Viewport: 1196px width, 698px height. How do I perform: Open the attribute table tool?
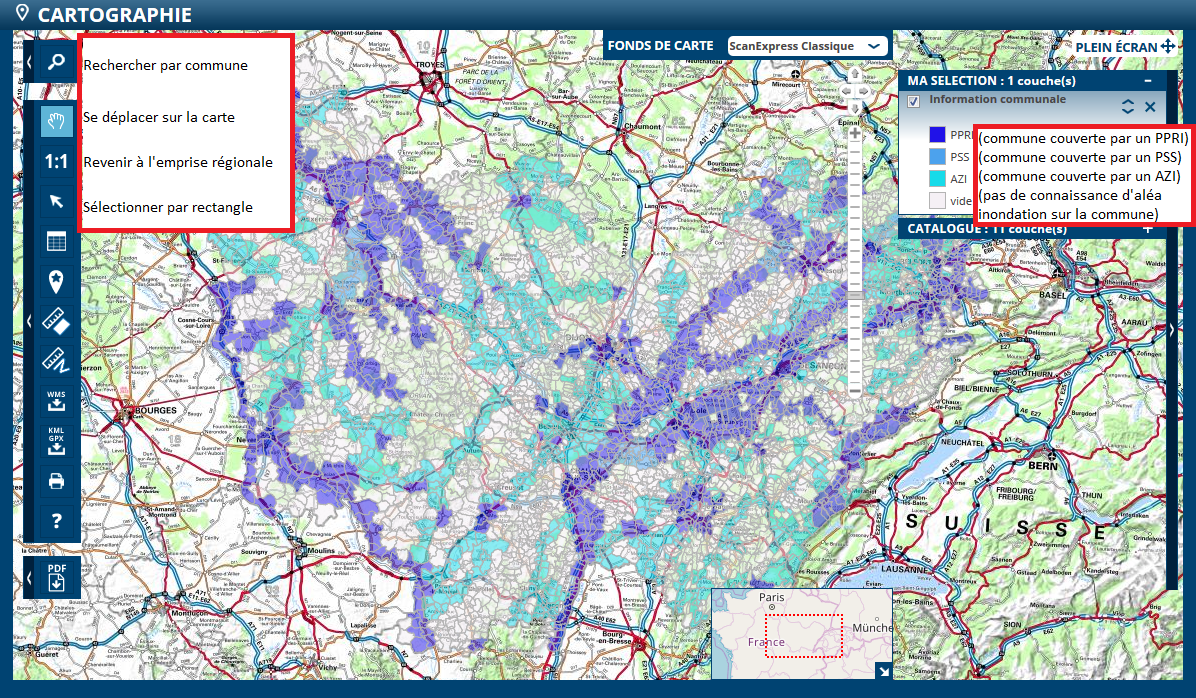56,241
